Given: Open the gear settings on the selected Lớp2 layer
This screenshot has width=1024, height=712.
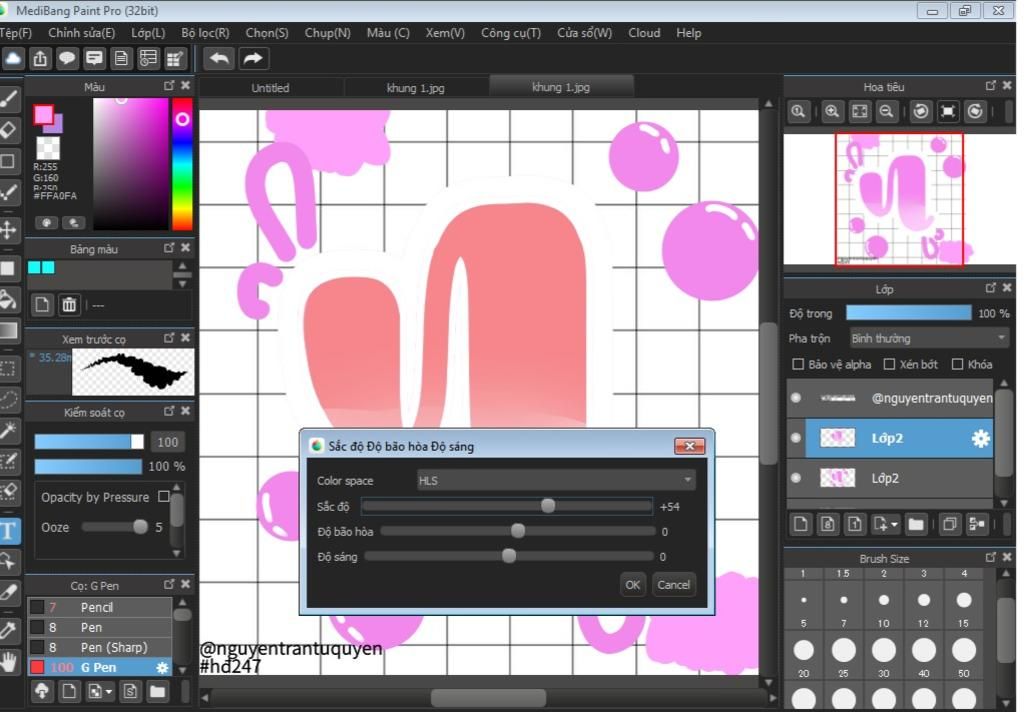Looking at the screenshot, I should point(980,438).
